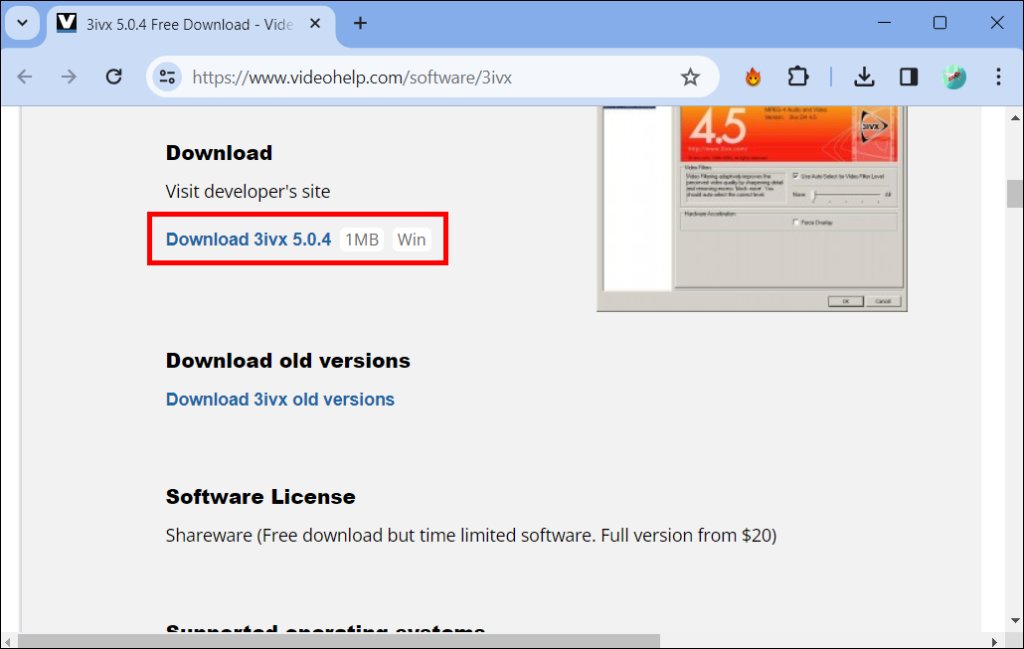Open the flame extension next to the address bar
Image resolution: width=1024 pixels, height=649 pixels.
751,76
